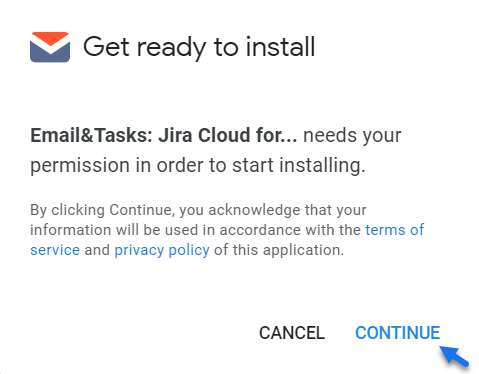The height and width of the screenshot is (374, 479).
Task: Dismiss the dialog with CANCEL
Action: pyautogui.click(x=292, y=333)
